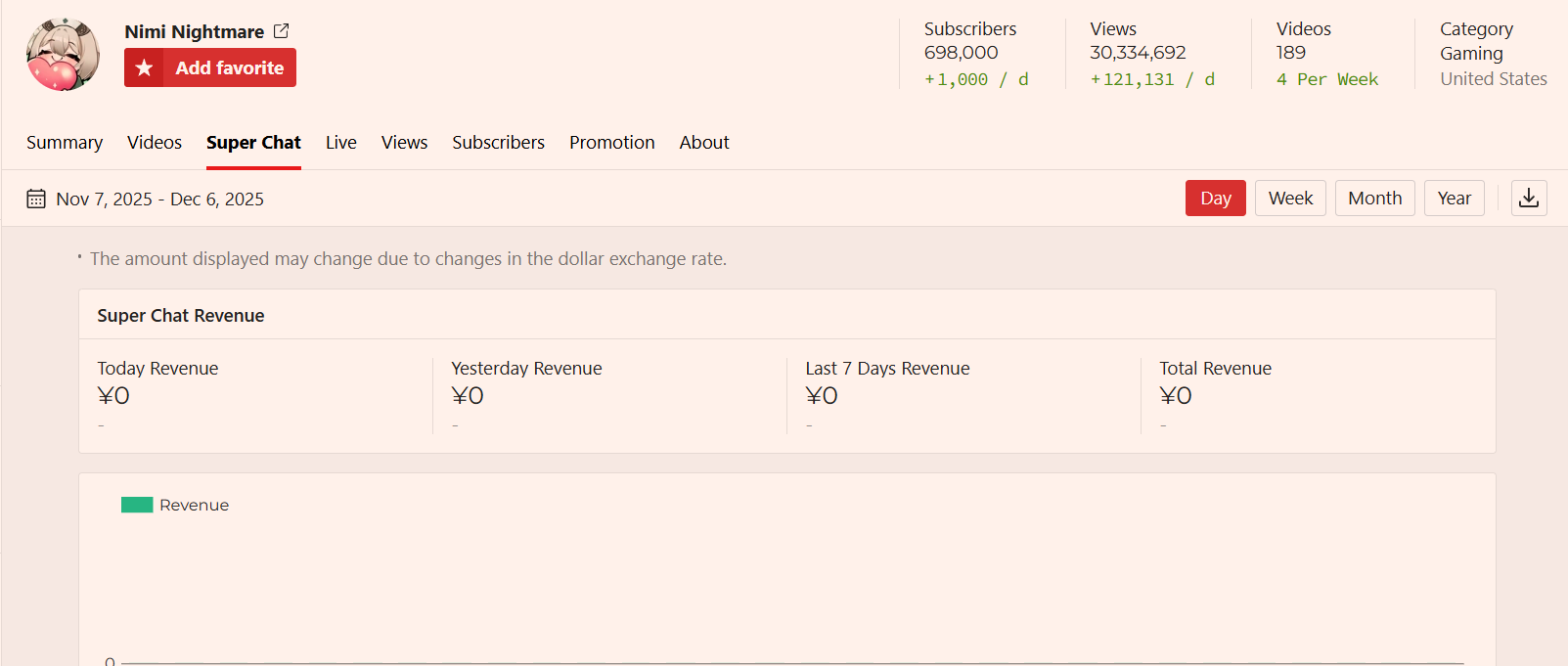Click the Super Chat Revenue heading

(181, 316)
